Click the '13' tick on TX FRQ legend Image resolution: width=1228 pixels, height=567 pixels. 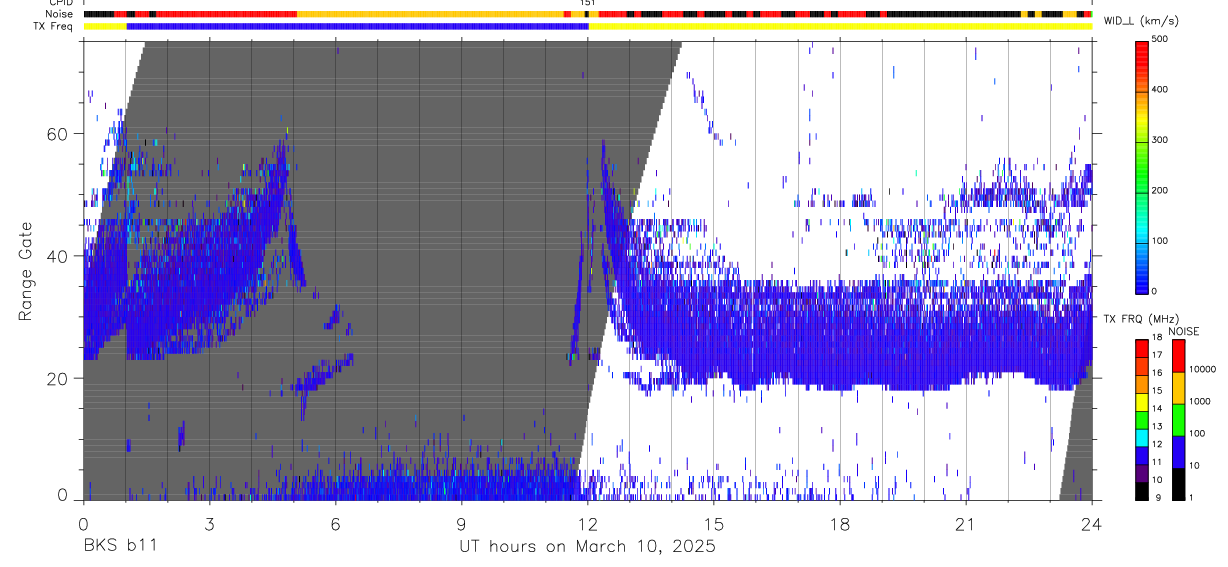pyautogui.click(x=1158, y=426)
